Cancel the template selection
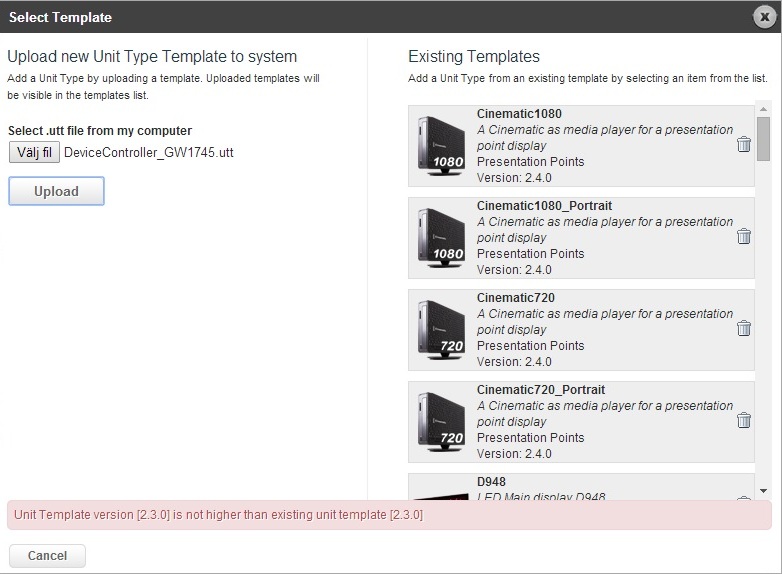The width and height of the screenshot is (782, 574). coord(47,556)
